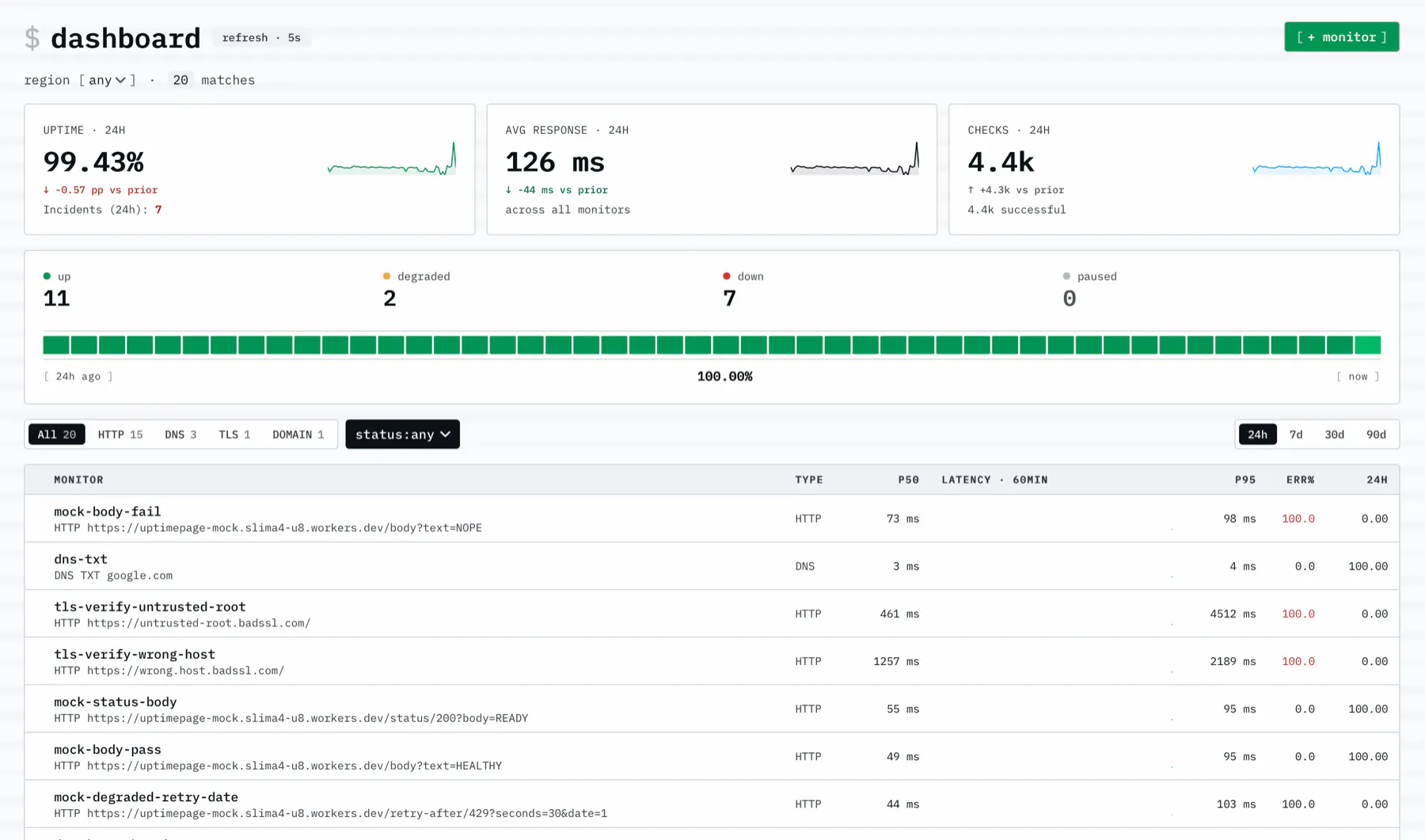
Task: Click the -44 ms vs prior text
Action: [x=557, y=190]
